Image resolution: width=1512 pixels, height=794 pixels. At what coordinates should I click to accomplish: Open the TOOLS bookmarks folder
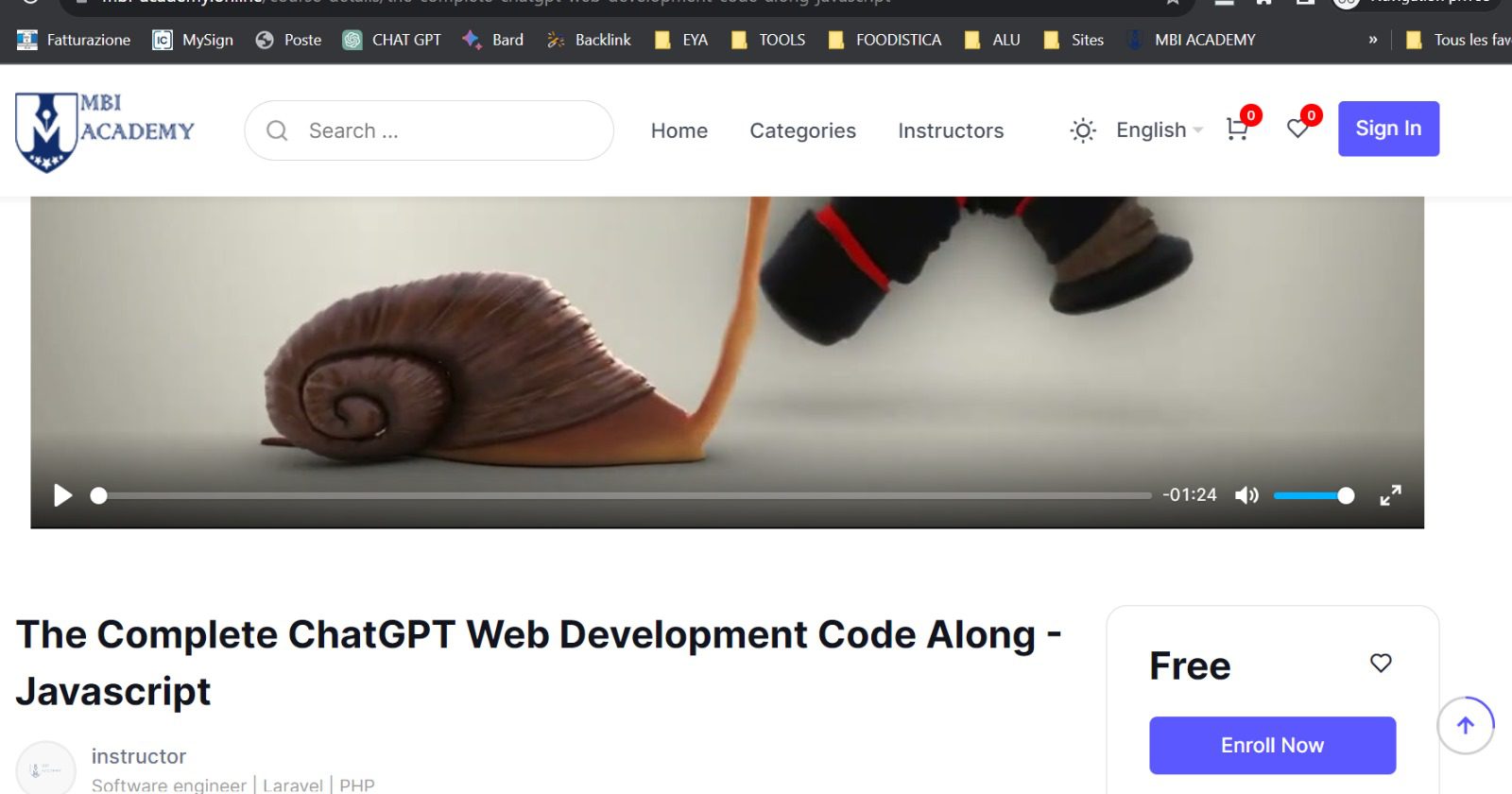coord(768,40)
